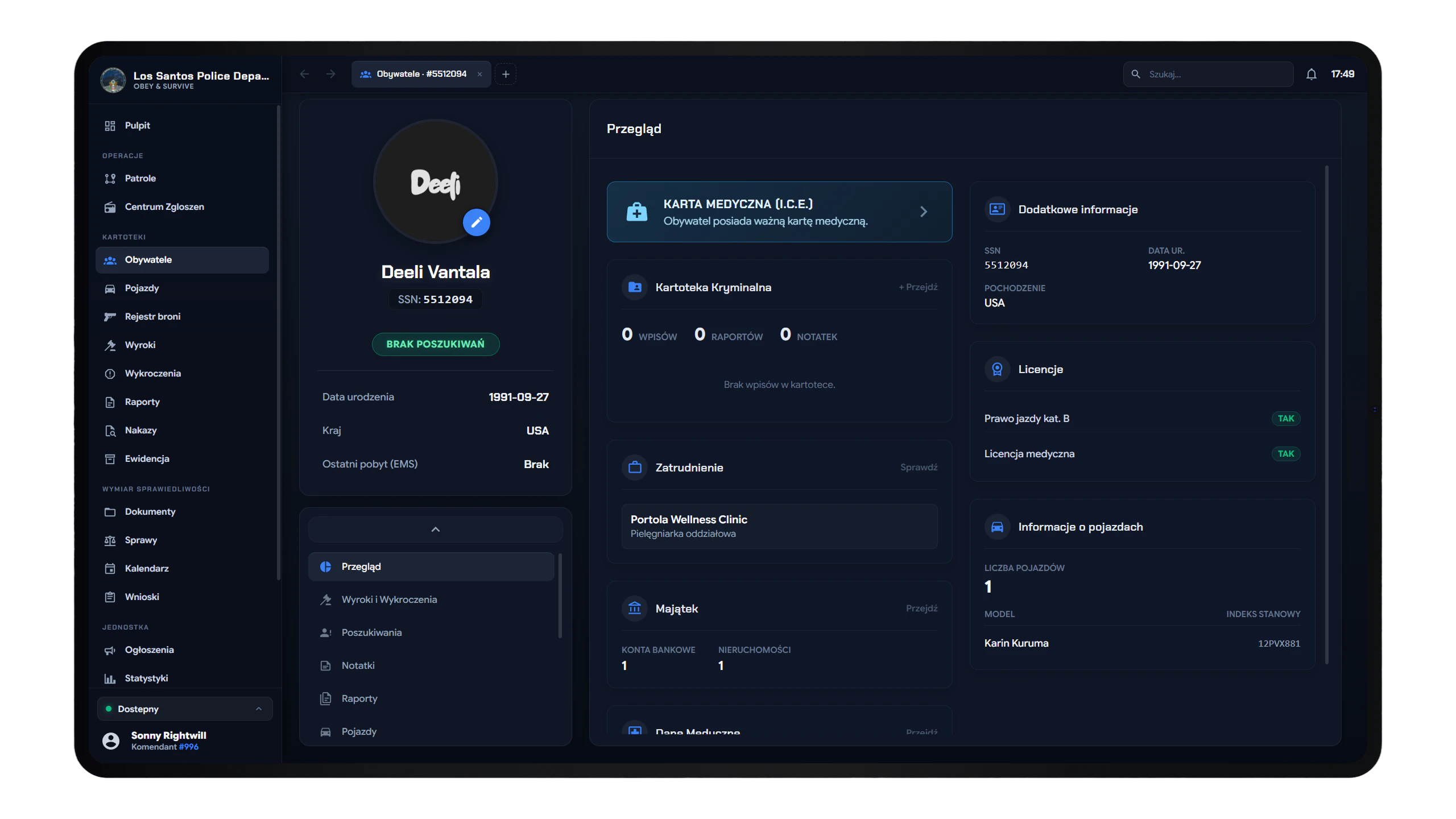Image resolution: width=1456 pixels, height=819 pixels.
Task: Go forward with the right arrow icon
Action: pyautogui.click(x=330, y=75)
